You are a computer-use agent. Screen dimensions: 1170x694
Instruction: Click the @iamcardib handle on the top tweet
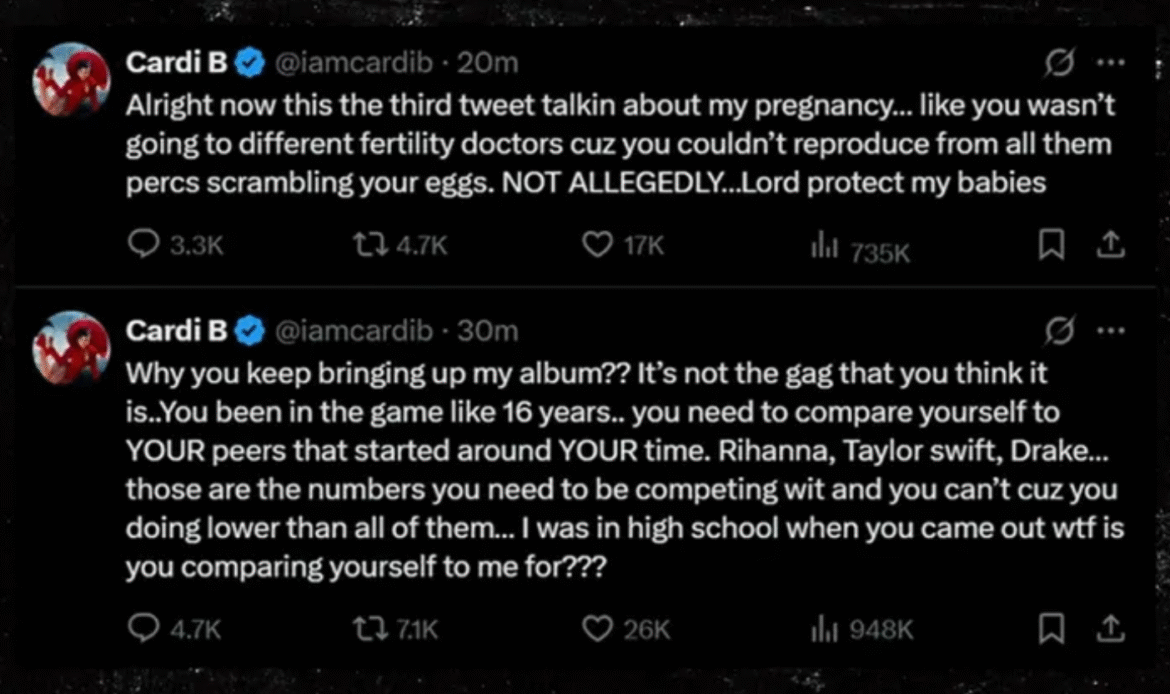[357, 62]
